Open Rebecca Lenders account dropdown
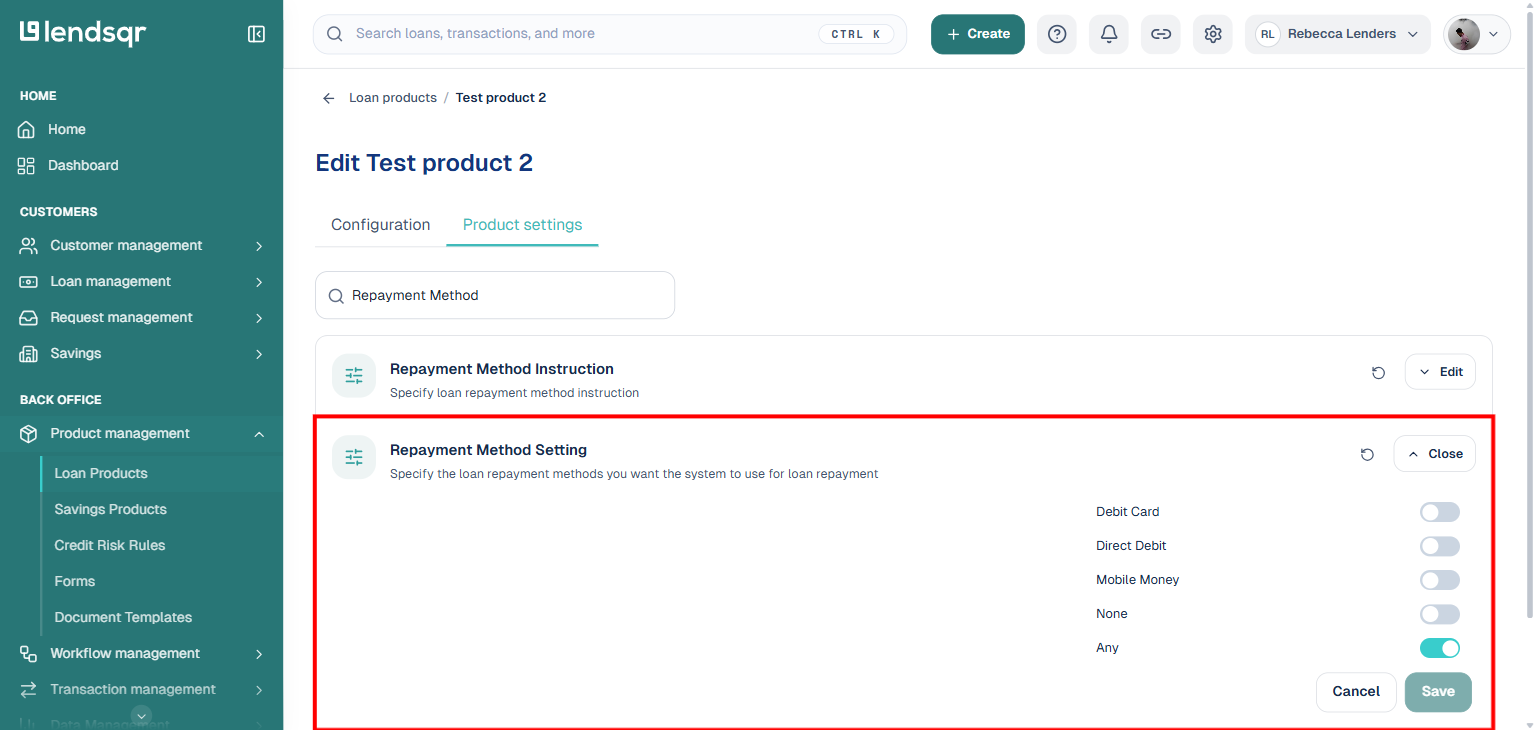The height and width of the screenshot is (730, 1535). point(1338,34)
